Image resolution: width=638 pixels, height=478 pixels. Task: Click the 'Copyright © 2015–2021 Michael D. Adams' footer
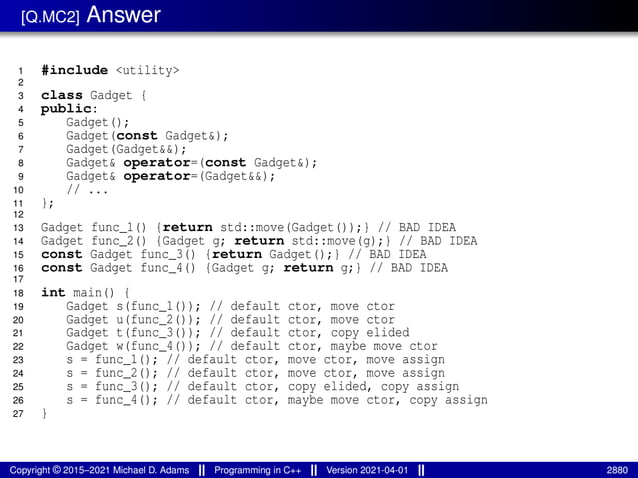coord(99,470)
